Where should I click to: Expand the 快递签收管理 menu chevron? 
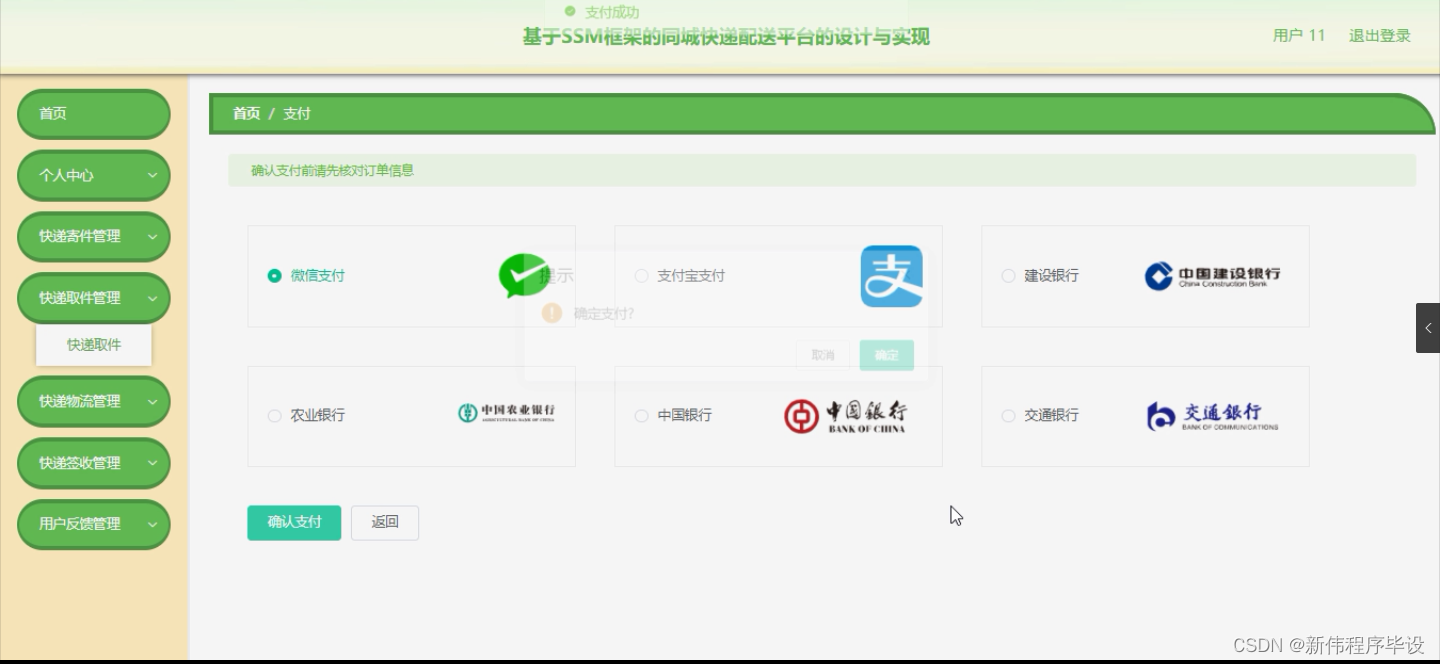tap(153, 463)
